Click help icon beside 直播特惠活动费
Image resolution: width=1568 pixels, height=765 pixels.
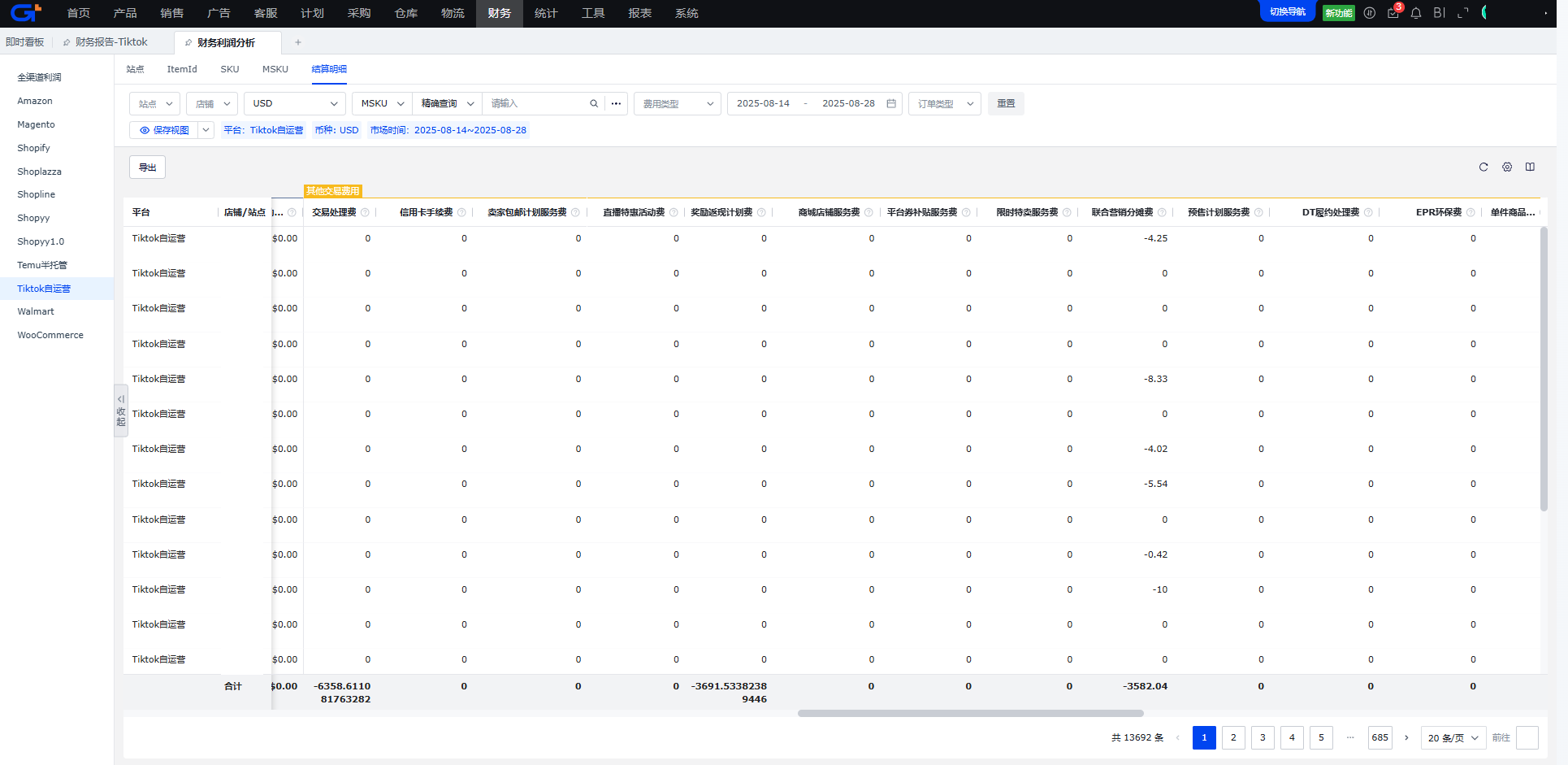tap(674, 212)
